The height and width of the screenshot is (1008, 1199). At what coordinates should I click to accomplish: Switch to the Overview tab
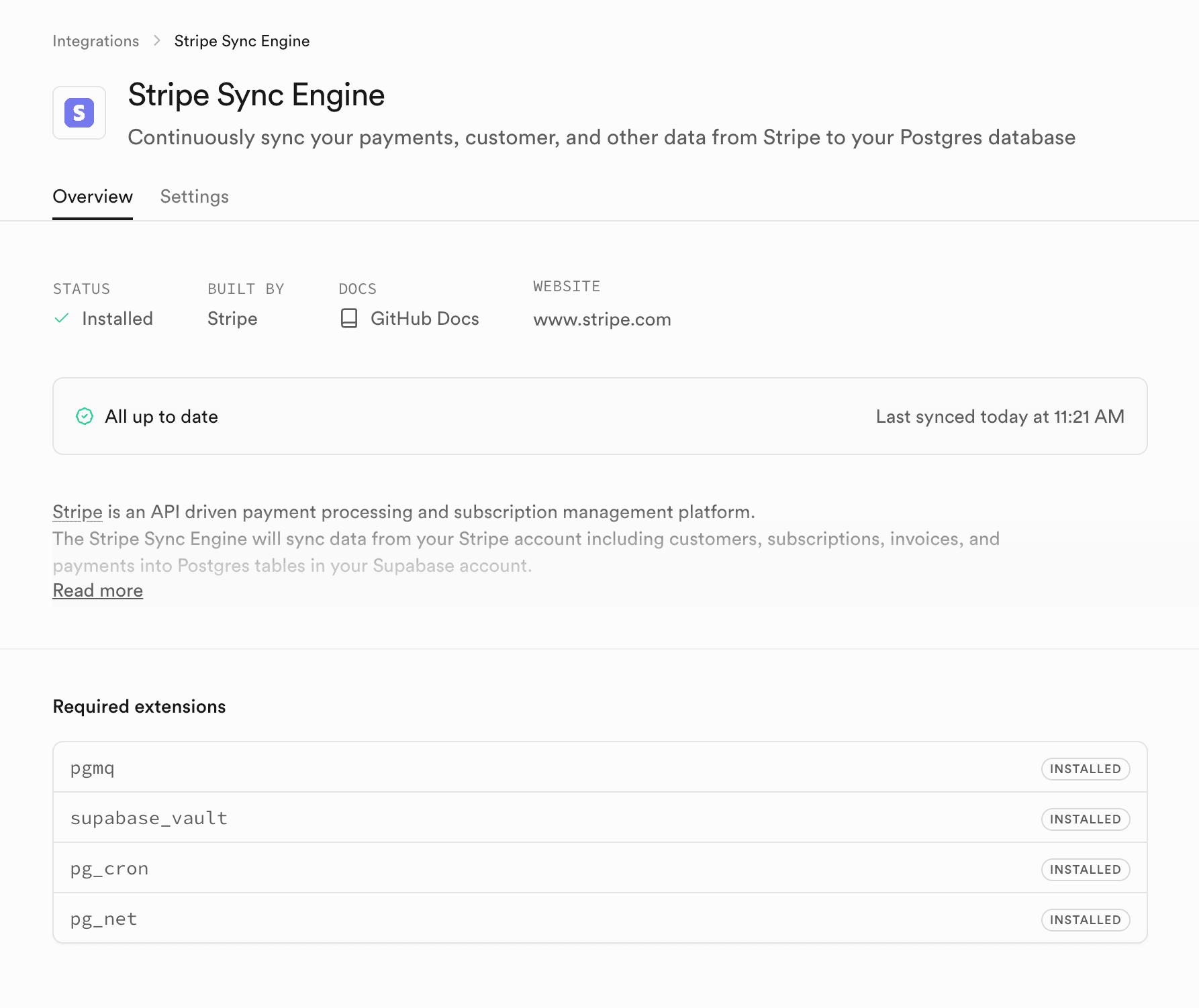coord(92,197)
